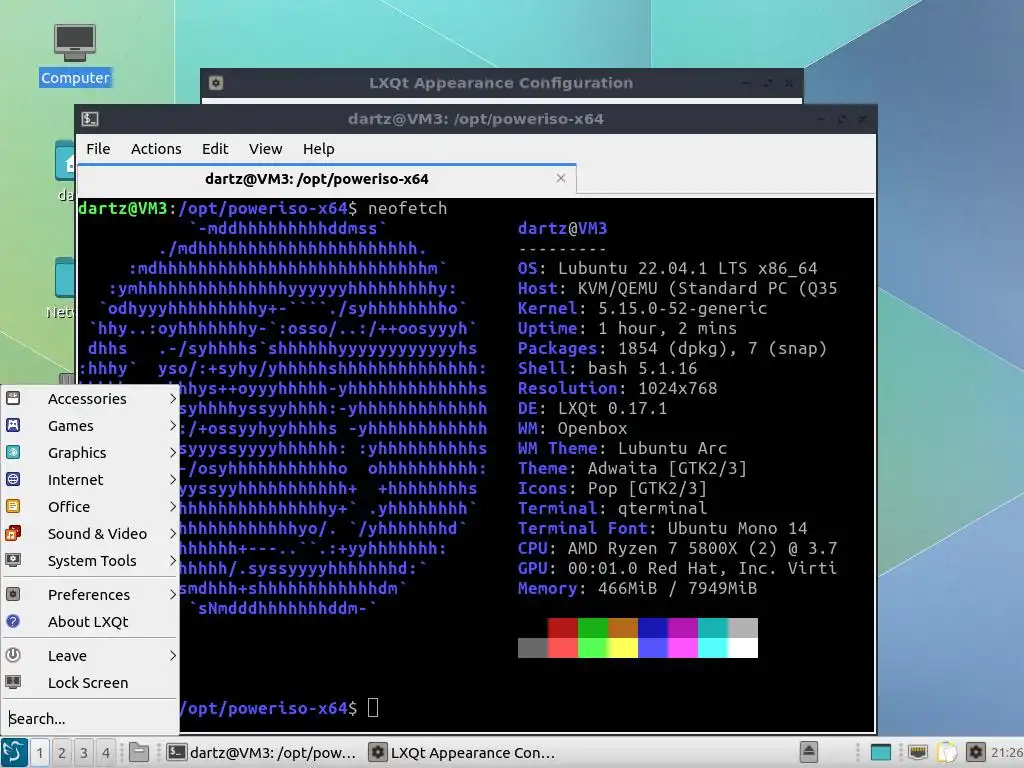The width and height of the screenshot is (1024, 768).
Task: Expand the Leave submenu
Action: (90, 656)
